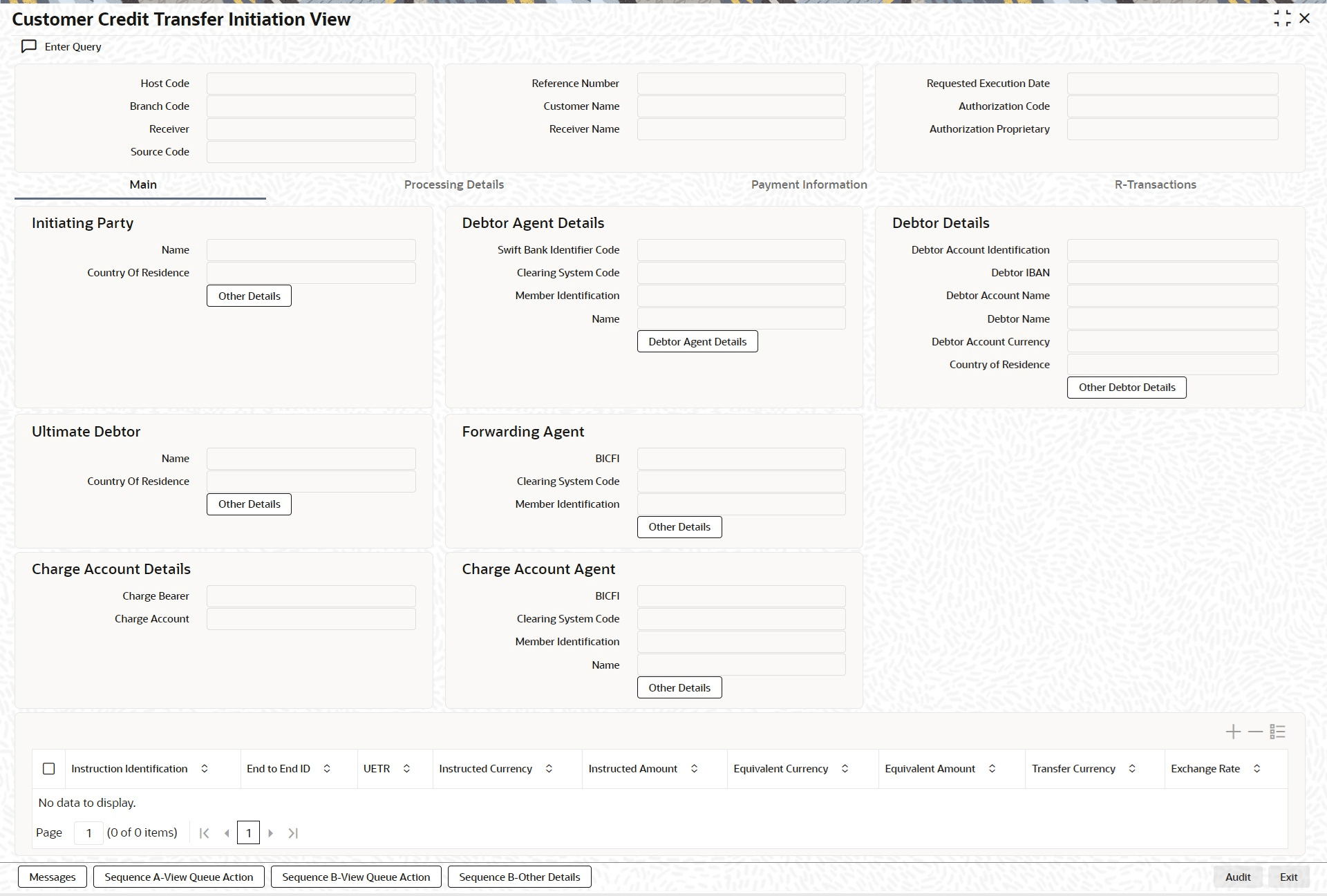Screen dimensions: 1327x896
Task: Go to previous page arrow
Action: pyautogui.click(x=227, y=833)
